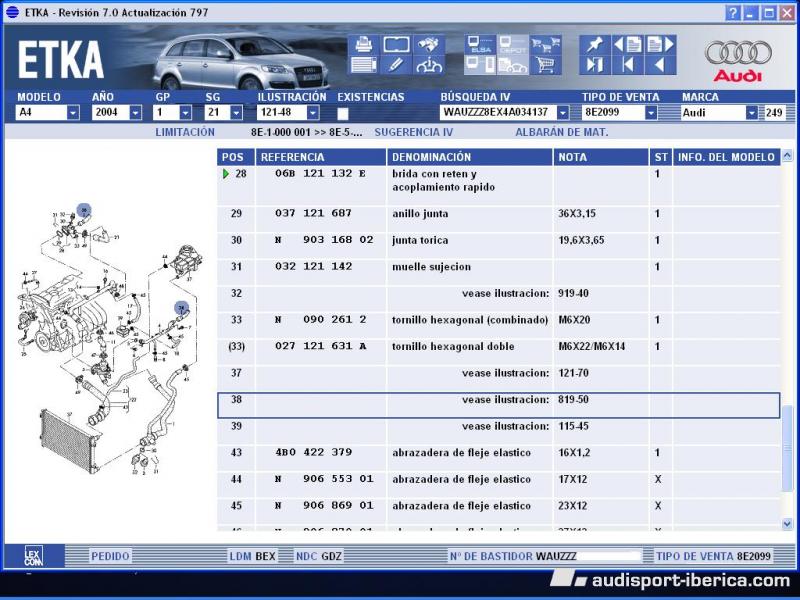
Task: Click the REFERENCIA column header
Action: tap(321, 157)
